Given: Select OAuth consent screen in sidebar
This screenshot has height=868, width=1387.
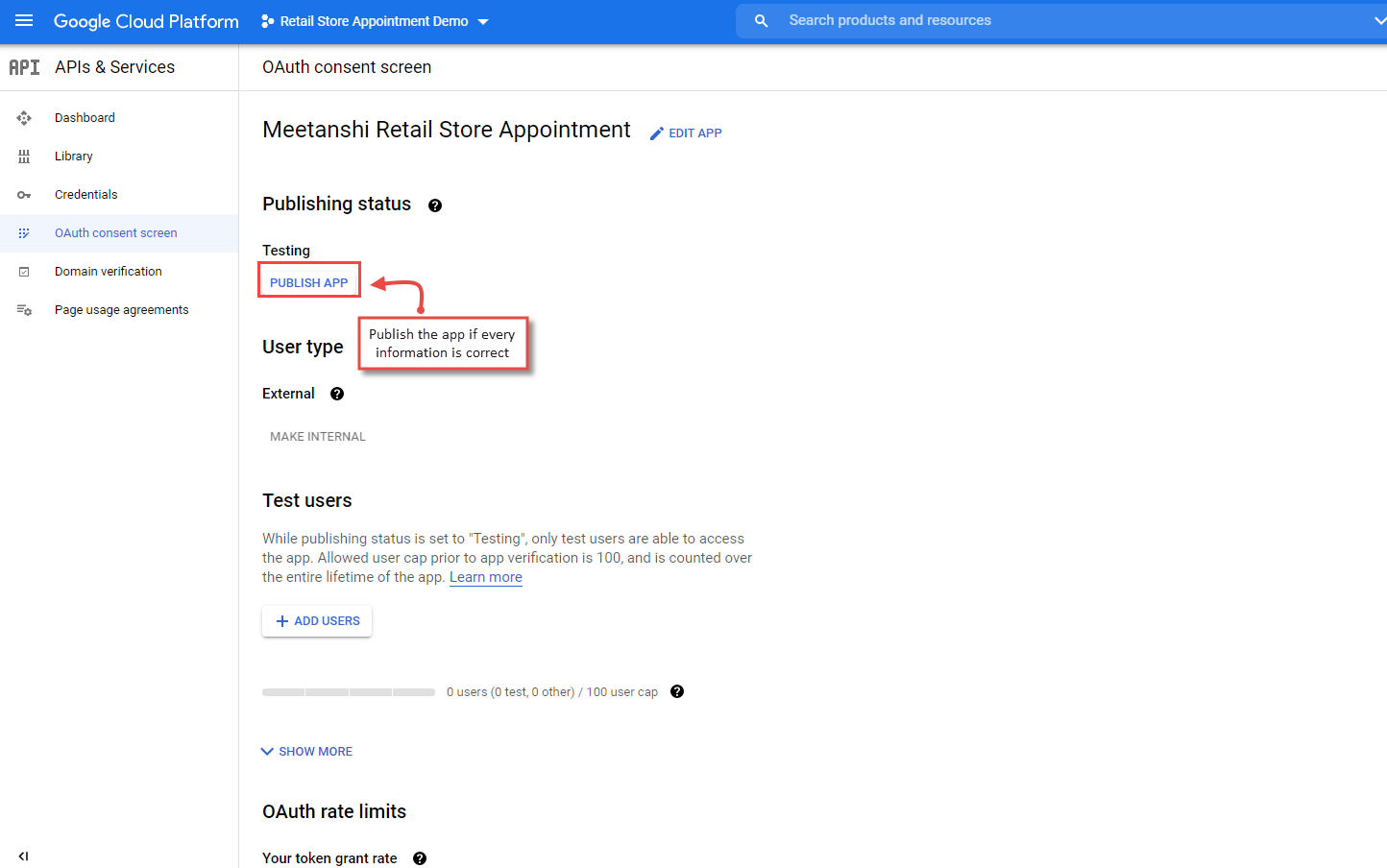Looking at the screenshot, I should [x=119, y=233].
